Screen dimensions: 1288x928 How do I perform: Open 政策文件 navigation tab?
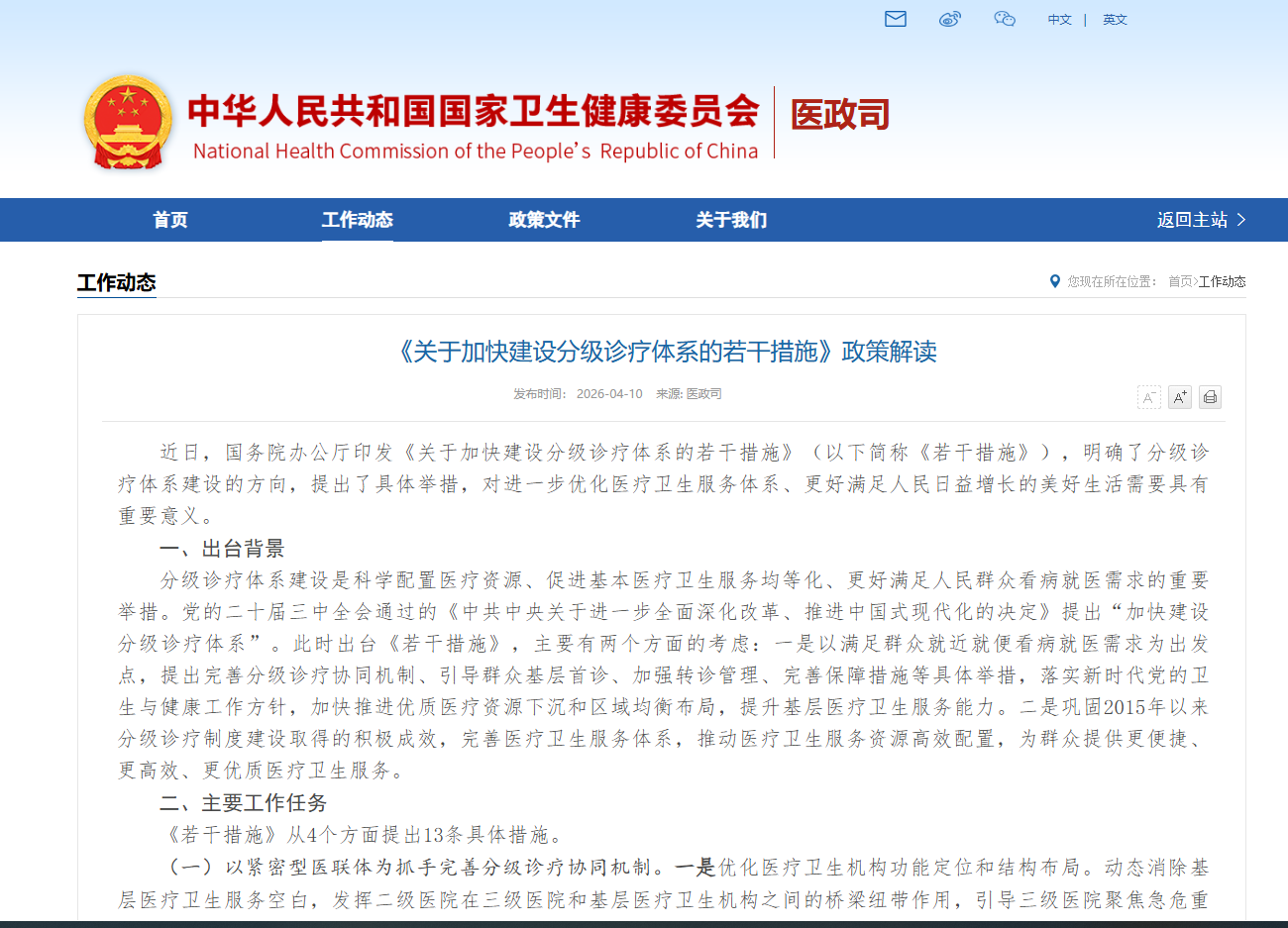544,220
